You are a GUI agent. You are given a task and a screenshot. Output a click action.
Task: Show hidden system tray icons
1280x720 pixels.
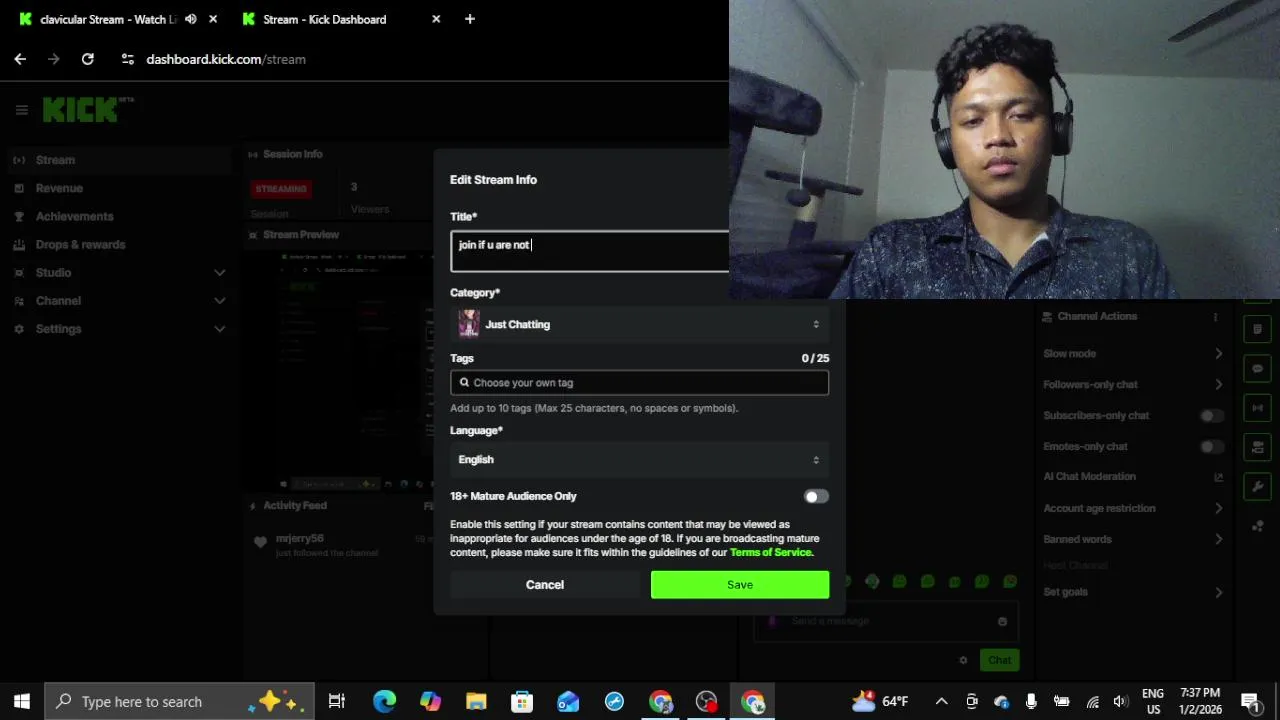click(x=941, y=701)
